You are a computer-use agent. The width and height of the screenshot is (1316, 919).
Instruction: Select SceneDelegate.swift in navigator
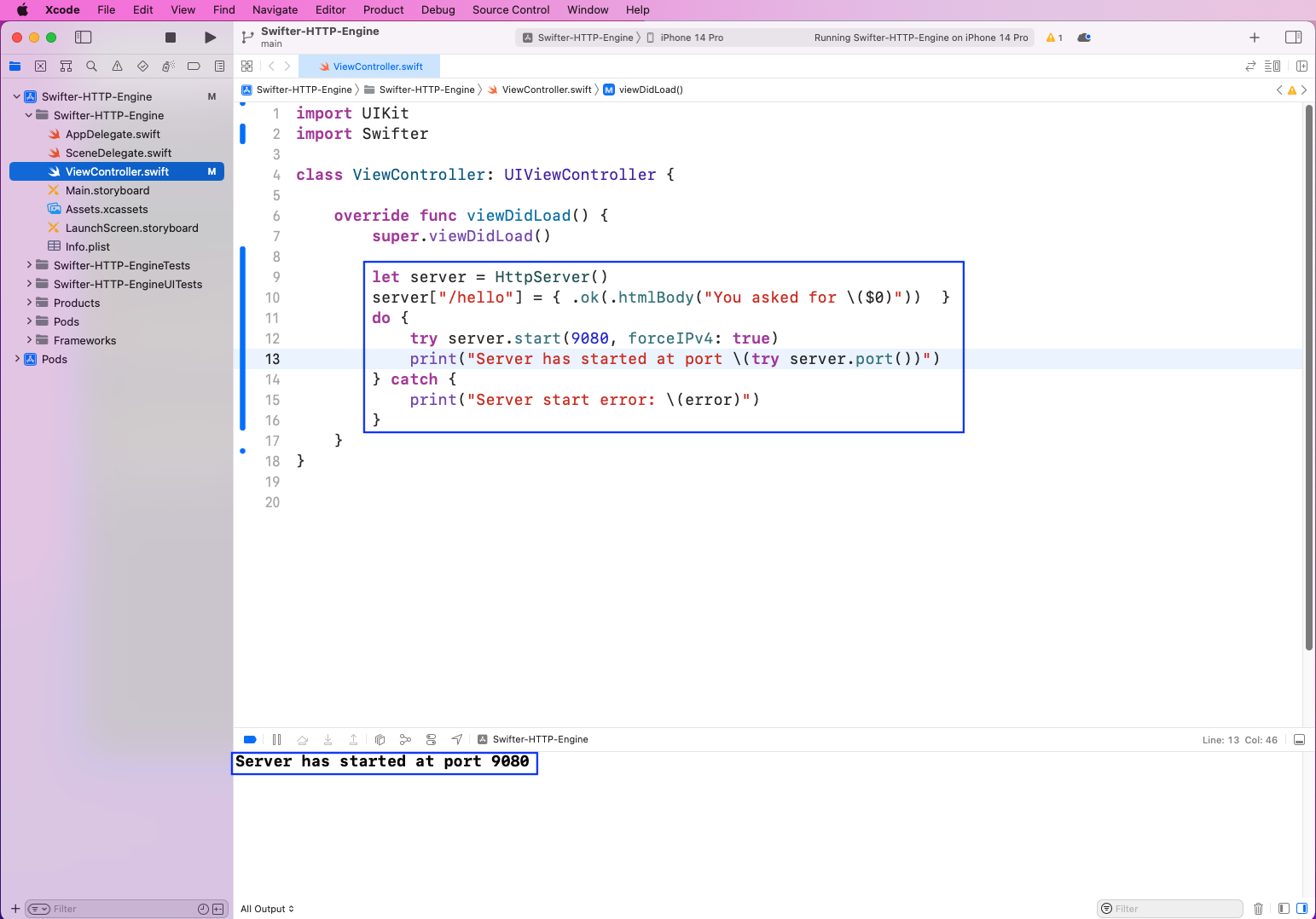pos(119,153)
